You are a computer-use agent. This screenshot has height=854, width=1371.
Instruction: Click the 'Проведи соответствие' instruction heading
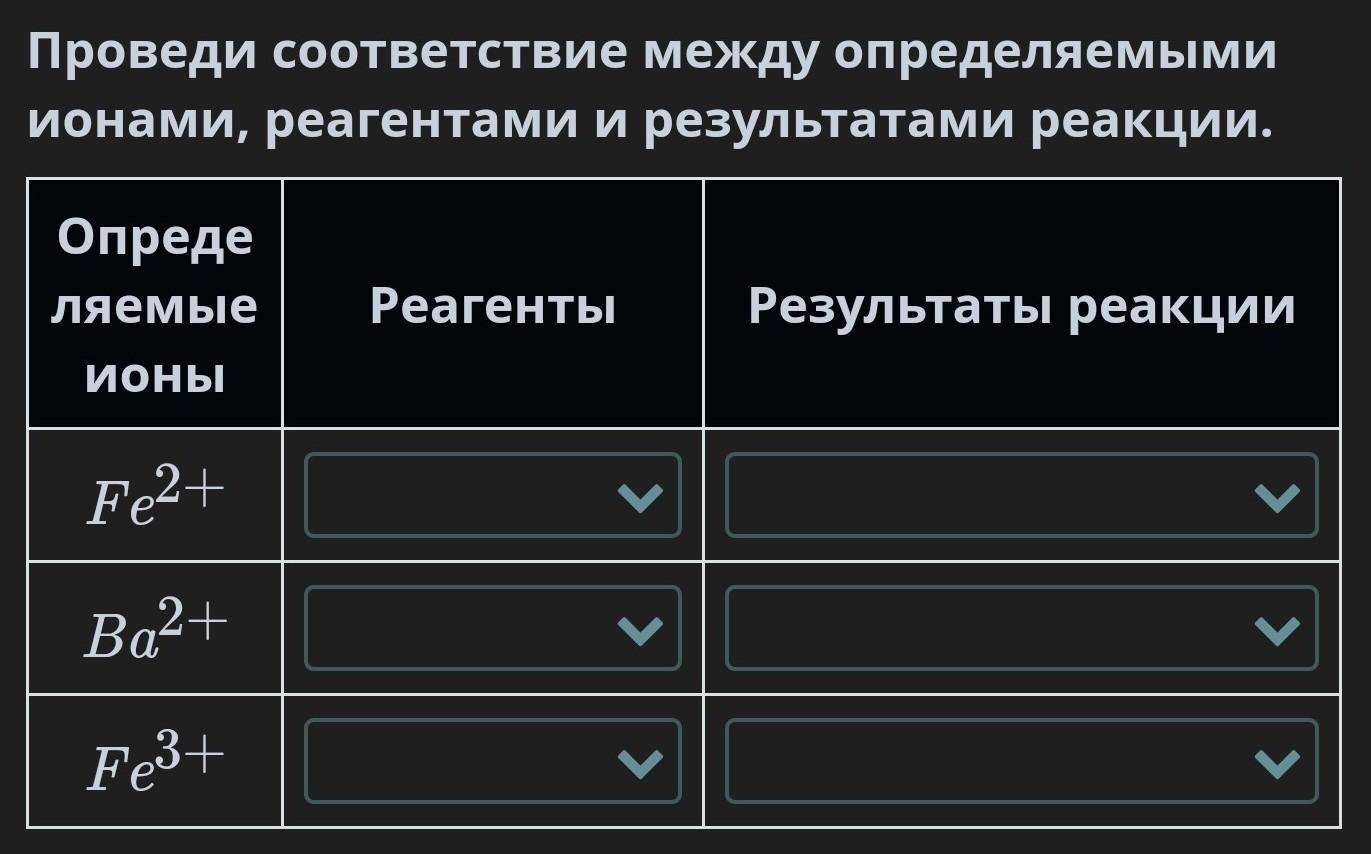(650, 85)
